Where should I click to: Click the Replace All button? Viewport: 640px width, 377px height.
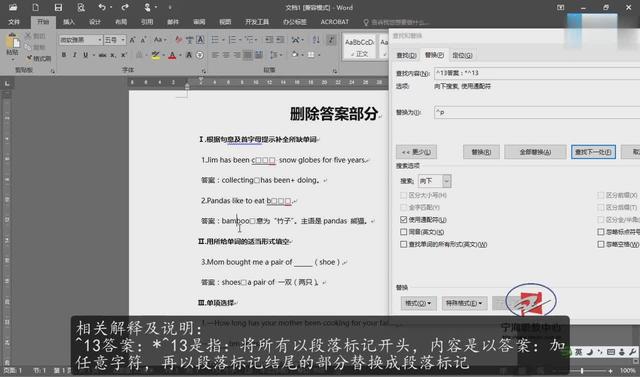535,152
